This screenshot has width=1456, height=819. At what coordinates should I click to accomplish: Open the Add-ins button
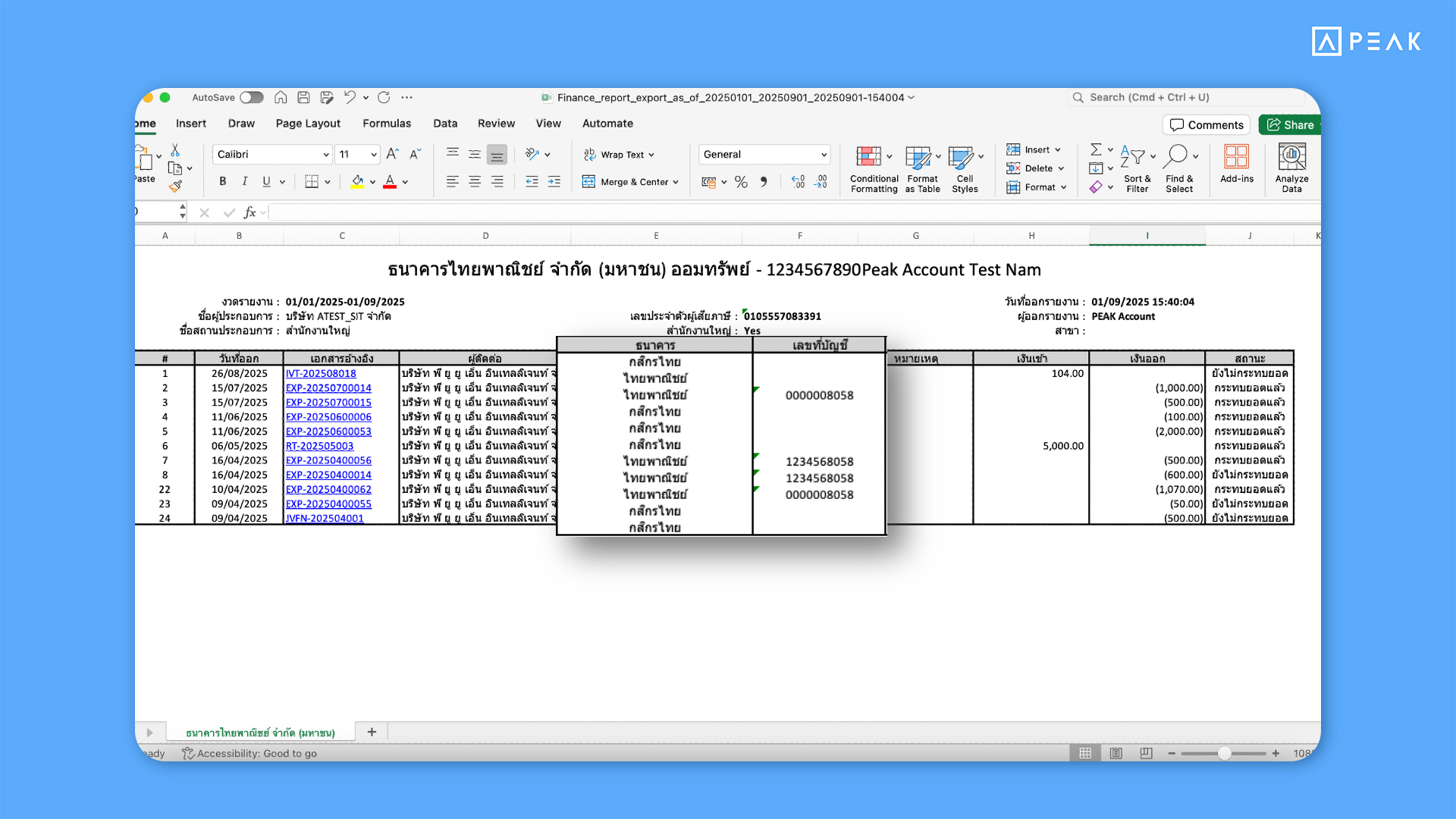[x=1237, y=165]
